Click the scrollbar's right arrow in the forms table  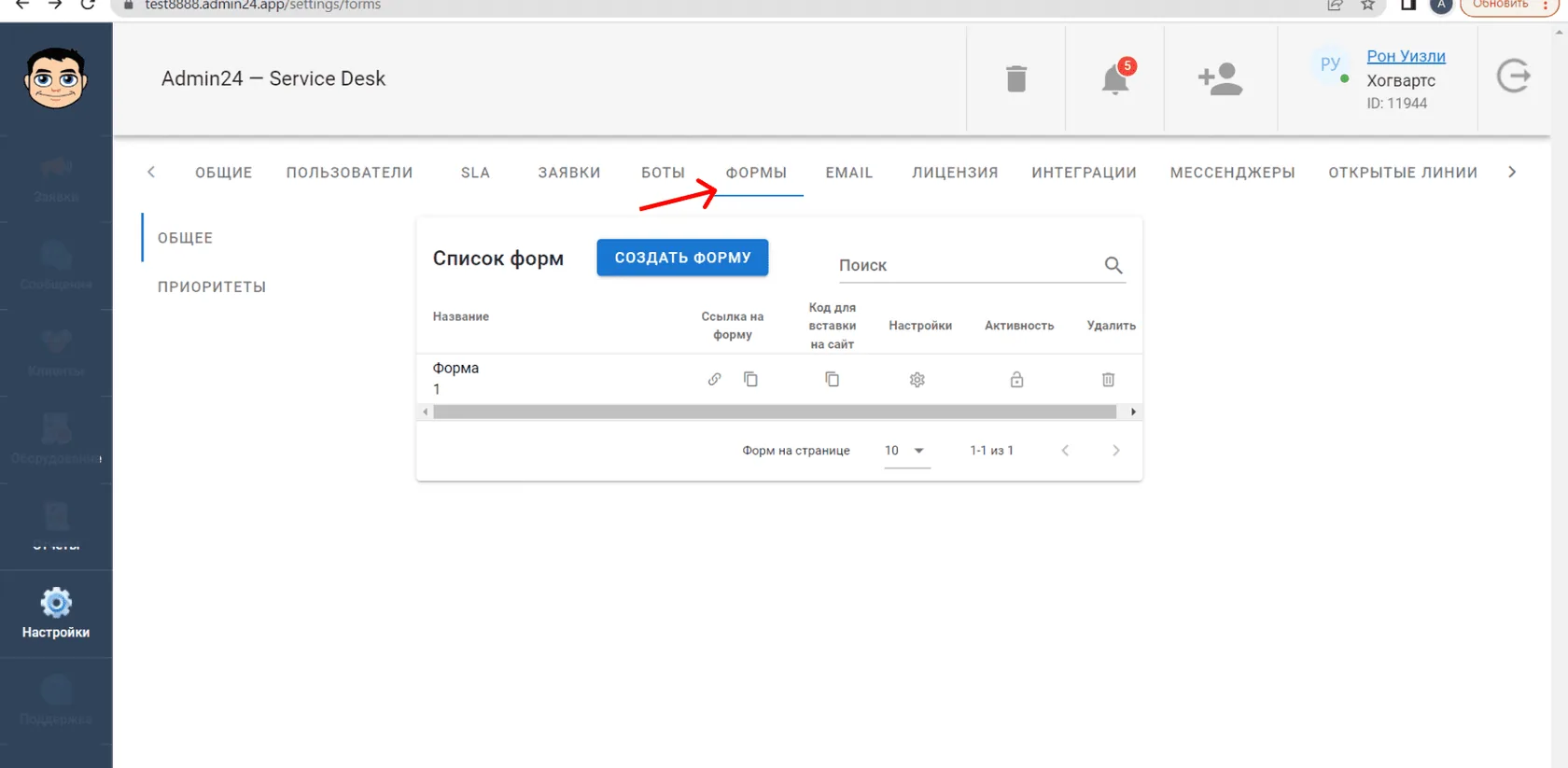point(1133,412)
